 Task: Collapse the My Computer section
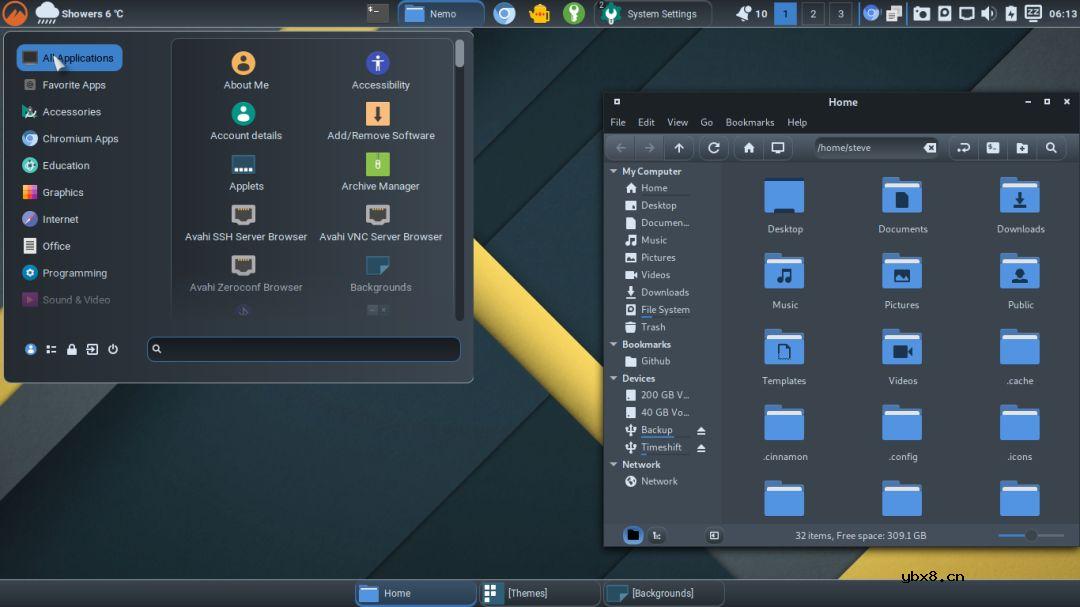click(x=613, y=171)
